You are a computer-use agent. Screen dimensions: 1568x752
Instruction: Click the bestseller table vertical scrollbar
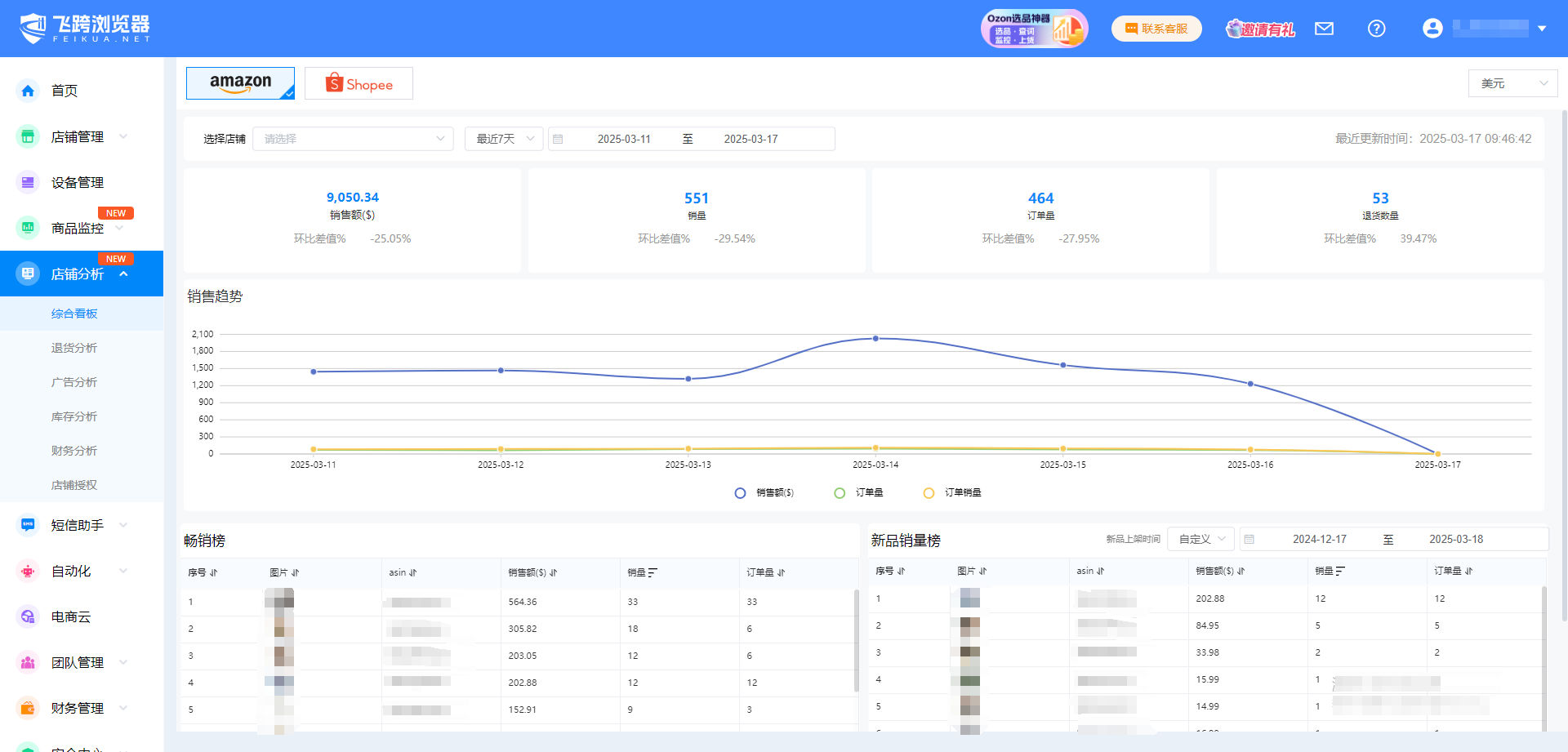coord(856,641)
